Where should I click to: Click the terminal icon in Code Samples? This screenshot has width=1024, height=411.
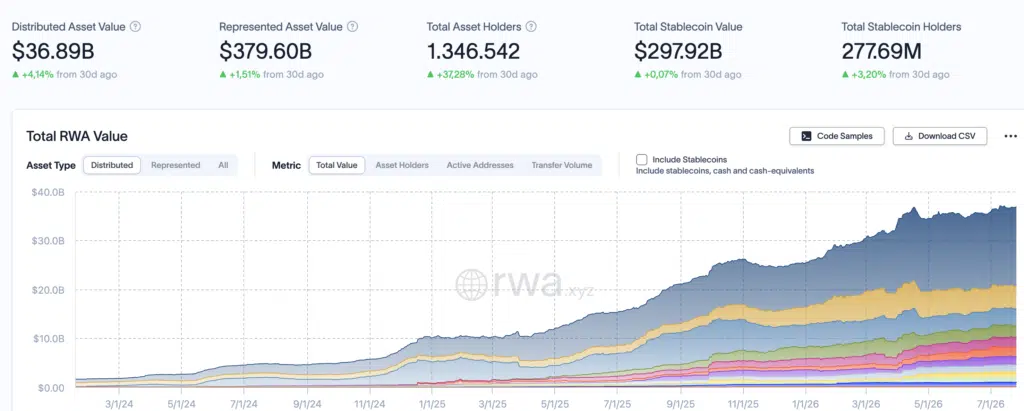[807, 136]
